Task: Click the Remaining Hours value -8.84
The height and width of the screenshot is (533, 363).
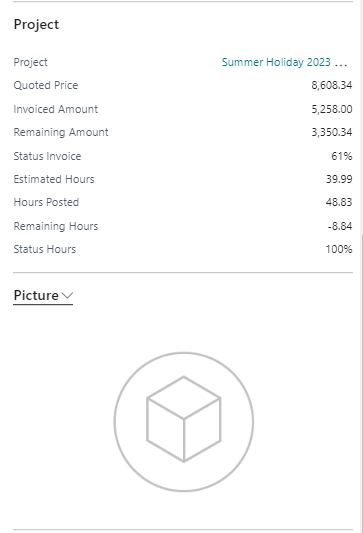Action: (340, 226)
